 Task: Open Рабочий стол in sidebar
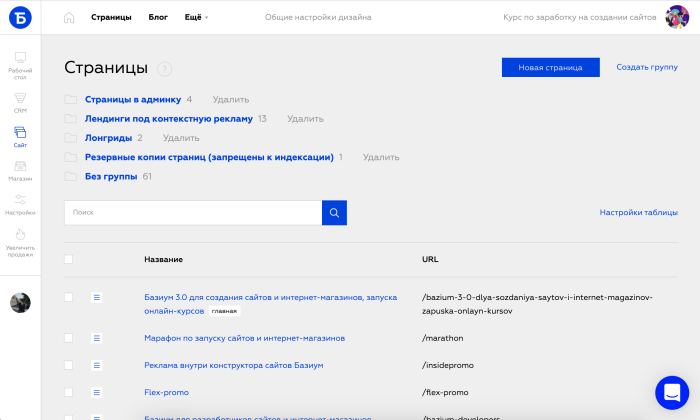[20, 66]
